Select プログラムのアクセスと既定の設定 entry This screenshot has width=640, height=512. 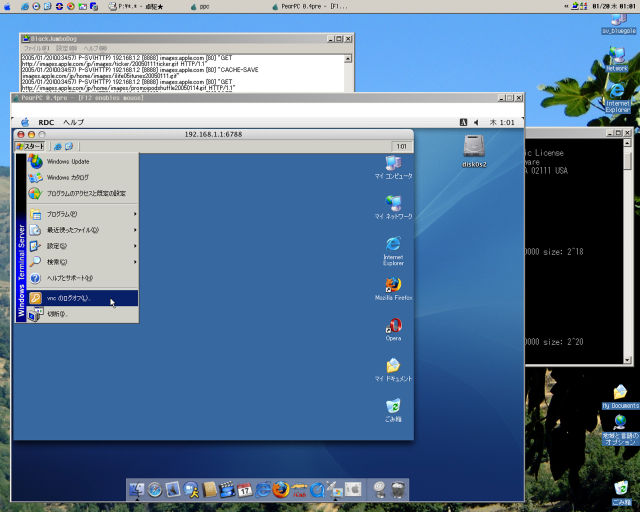(x=82, y=193)
